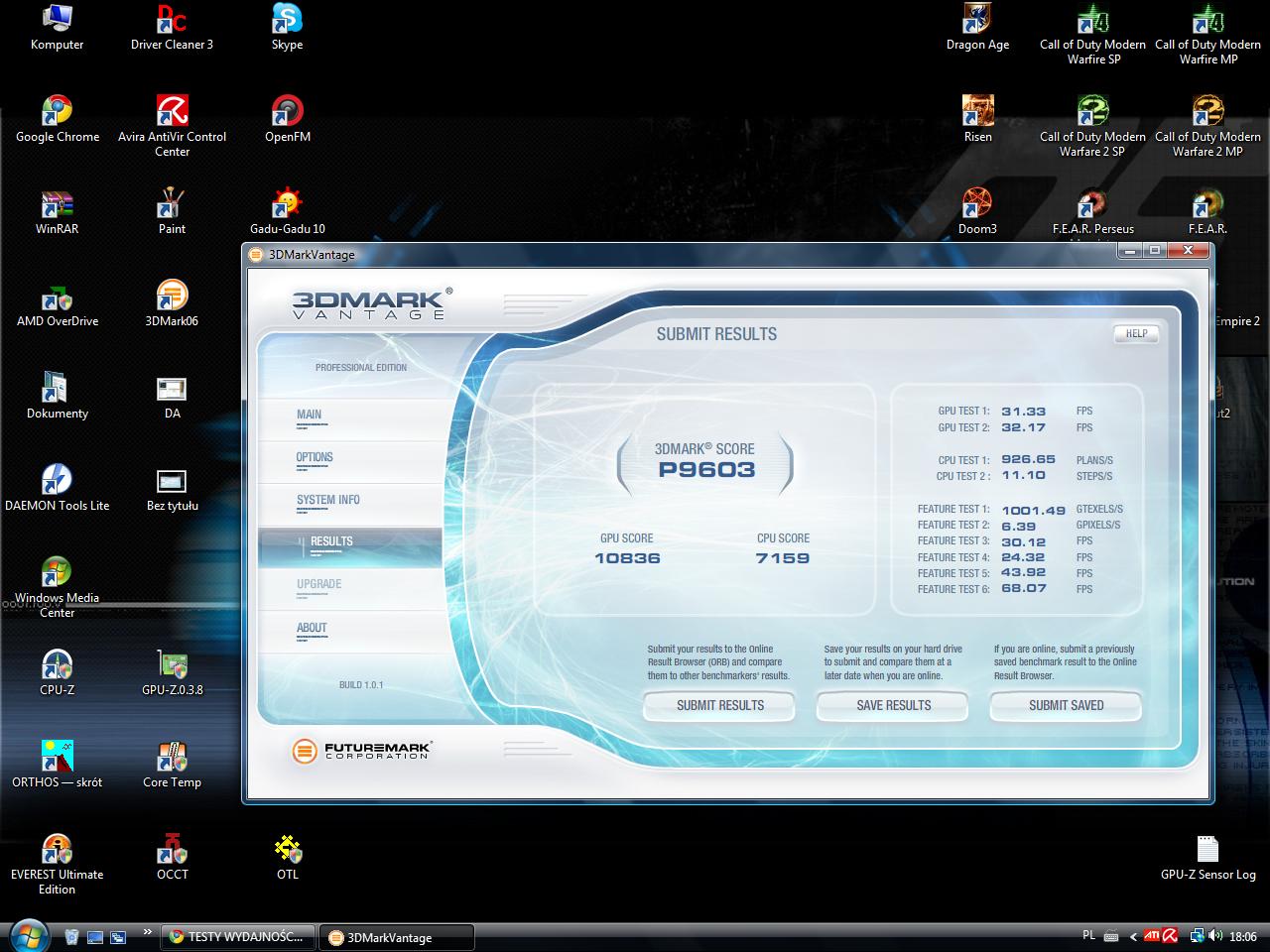
Task: Open Windows Media Center icon
Action: click(57, 588)
